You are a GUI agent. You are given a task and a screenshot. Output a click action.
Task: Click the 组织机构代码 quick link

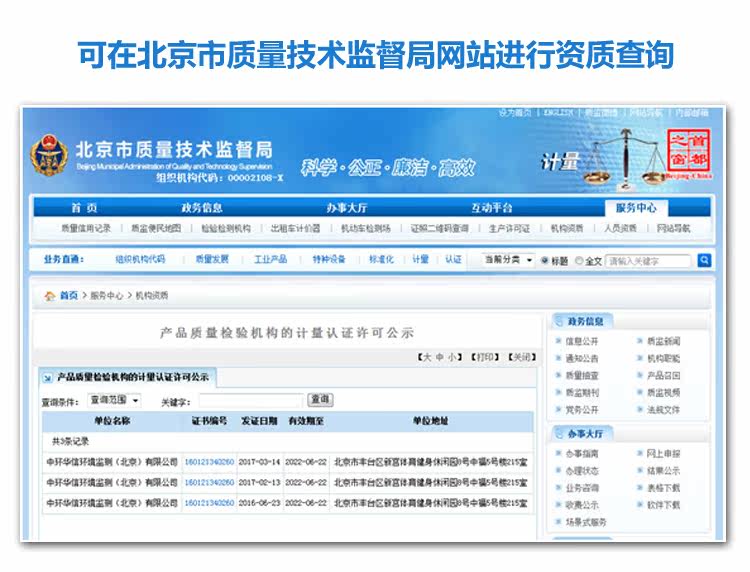click(x=140, y=259)
